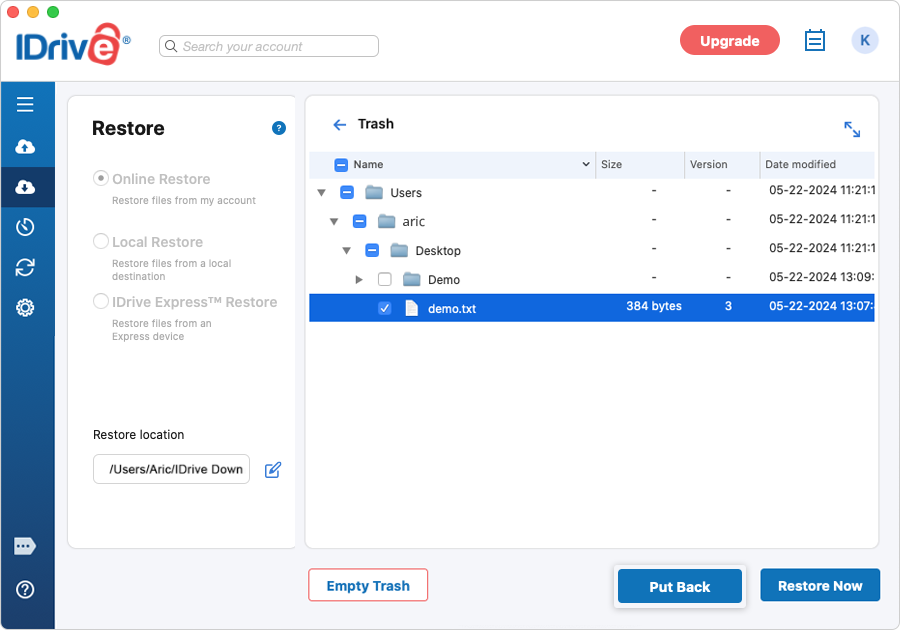Select the IDrive Express Restore option
The width and height of the screenshot is (900, 630).
point(101,301)
